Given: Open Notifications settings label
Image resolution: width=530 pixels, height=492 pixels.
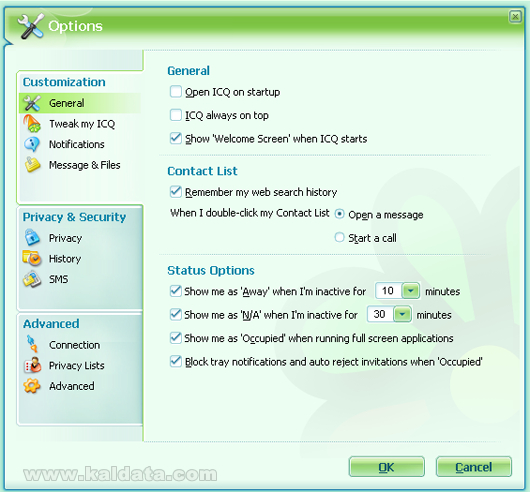Looking at the screenshot, I should (x=77, y=144).
